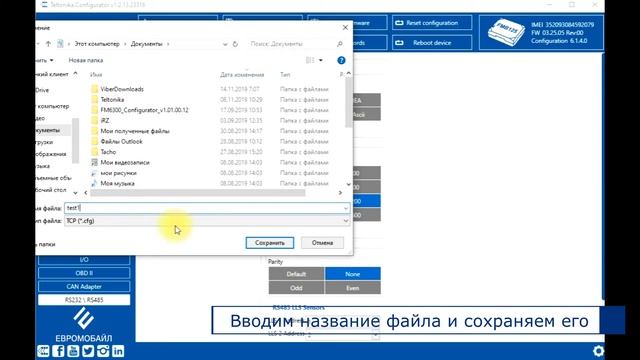Viewport: 640px width, 360px height.
Task: Open the ViberDownloads folder
Action: point(122,89)
